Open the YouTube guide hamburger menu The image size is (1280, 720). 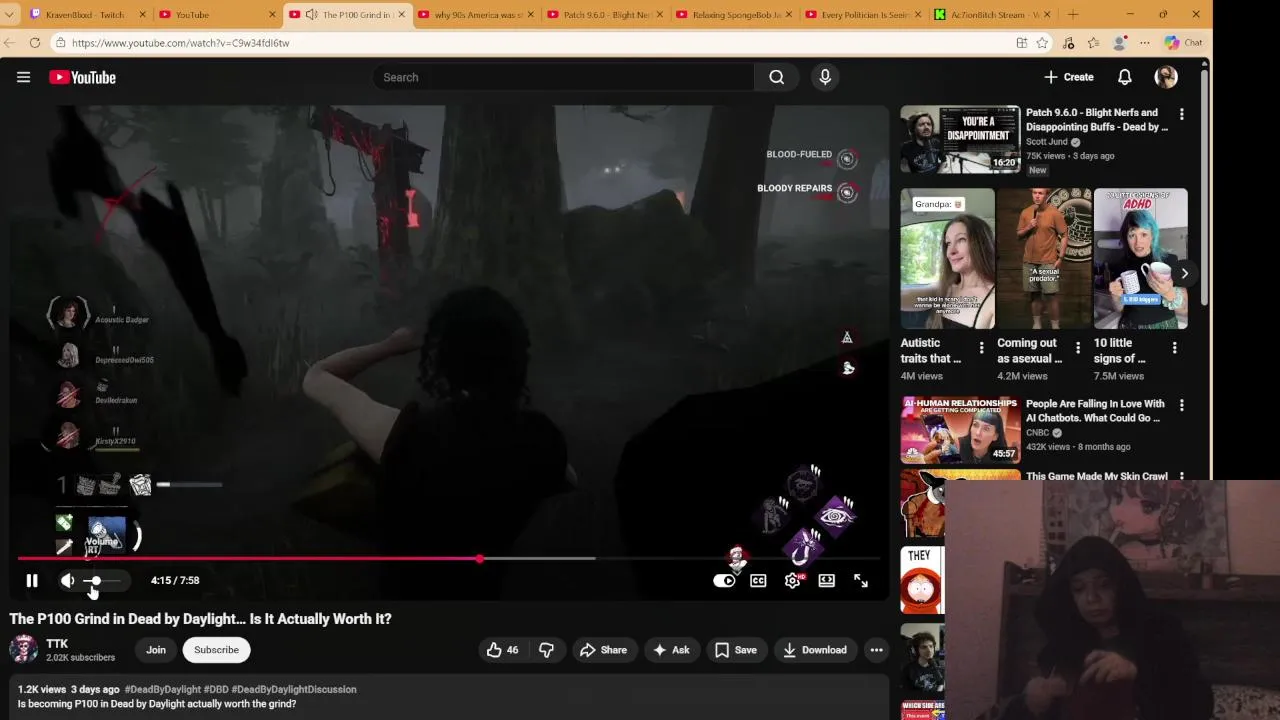coord(23,77)
